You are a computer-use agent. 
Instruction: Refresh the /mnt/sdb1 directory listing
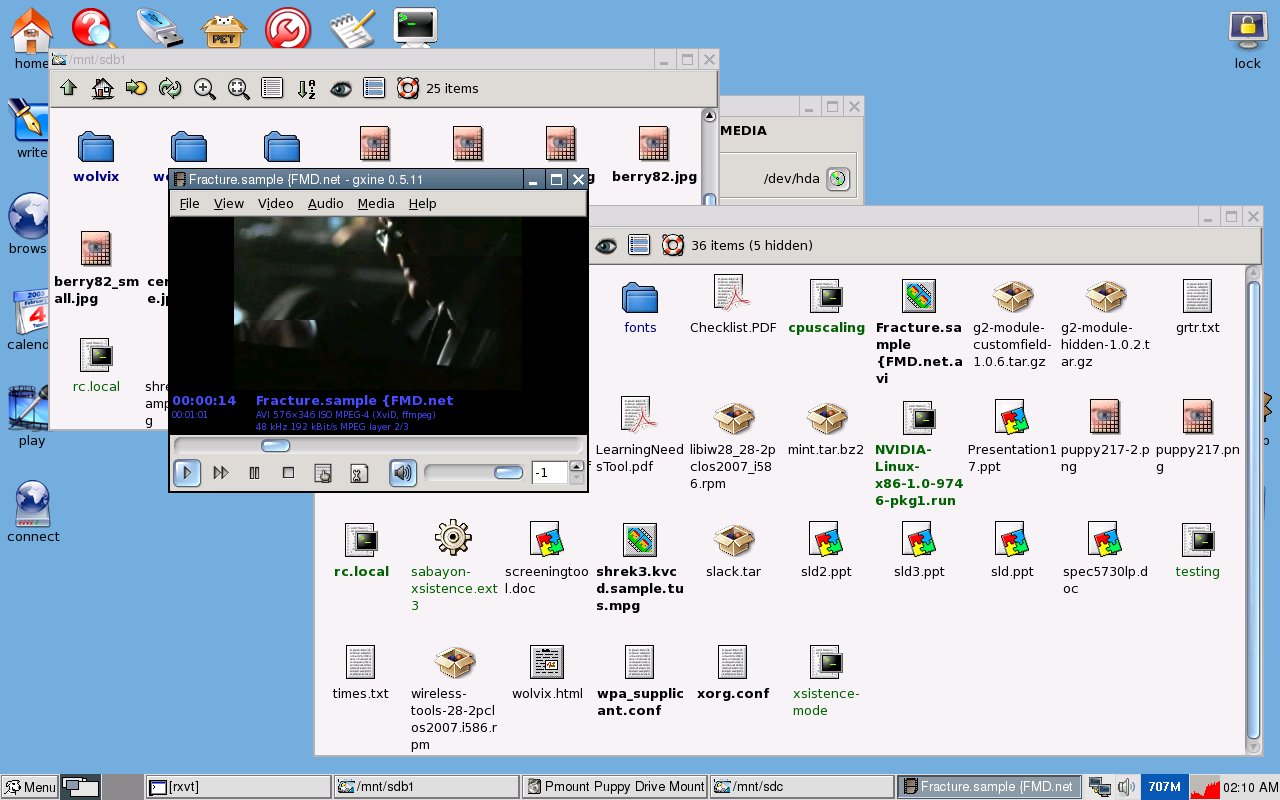[x=170, y=88]
